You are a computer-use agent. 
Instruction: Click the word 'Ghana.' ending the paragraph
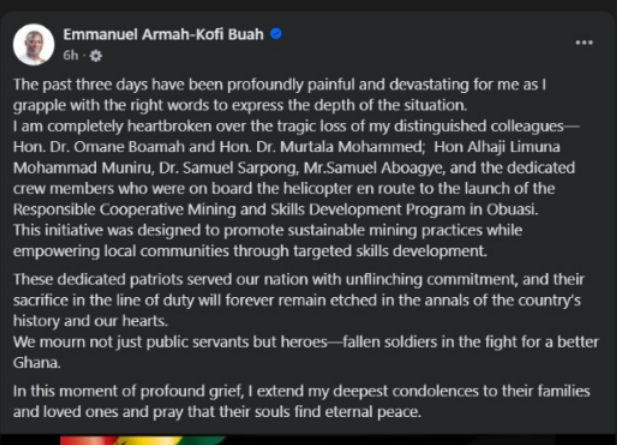point(37,363)
